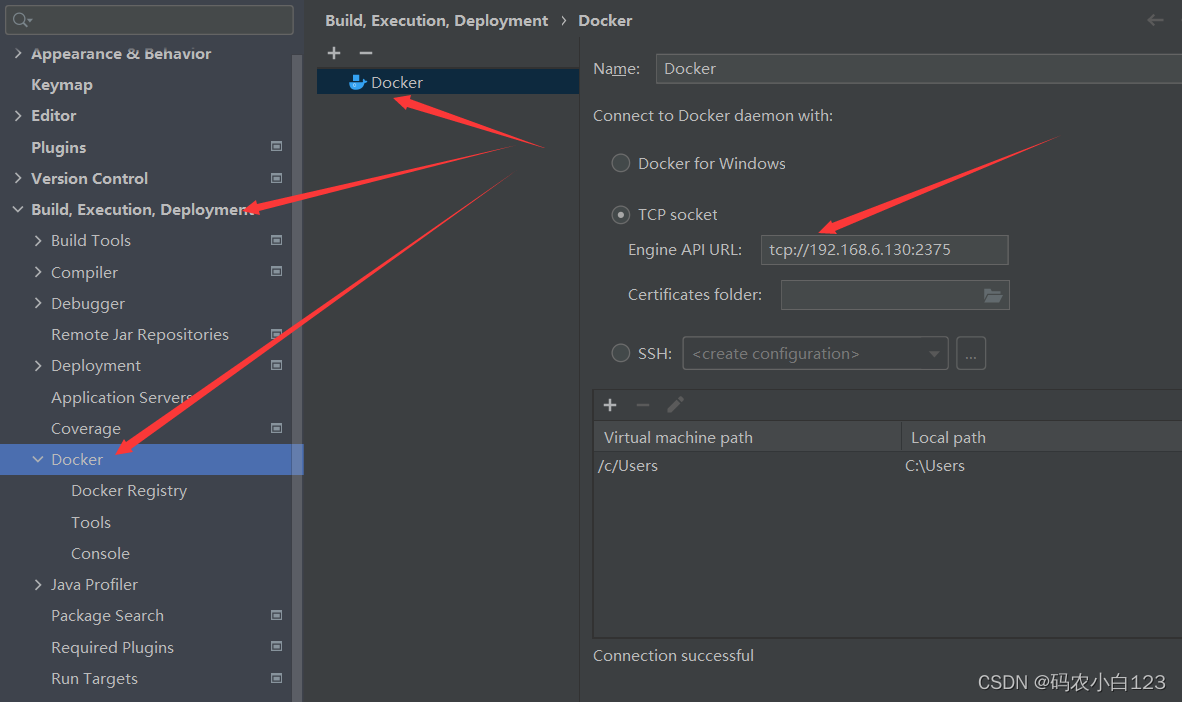Open Plugins settings page
1182x702 pixels.
coord(59,147)
